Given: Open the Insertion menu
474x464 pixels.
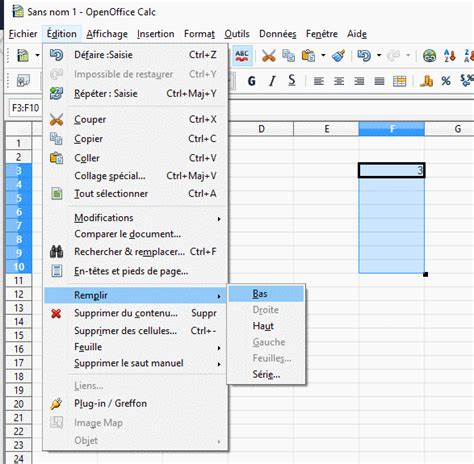Looking at the screenshot, I should coord(156,34).
